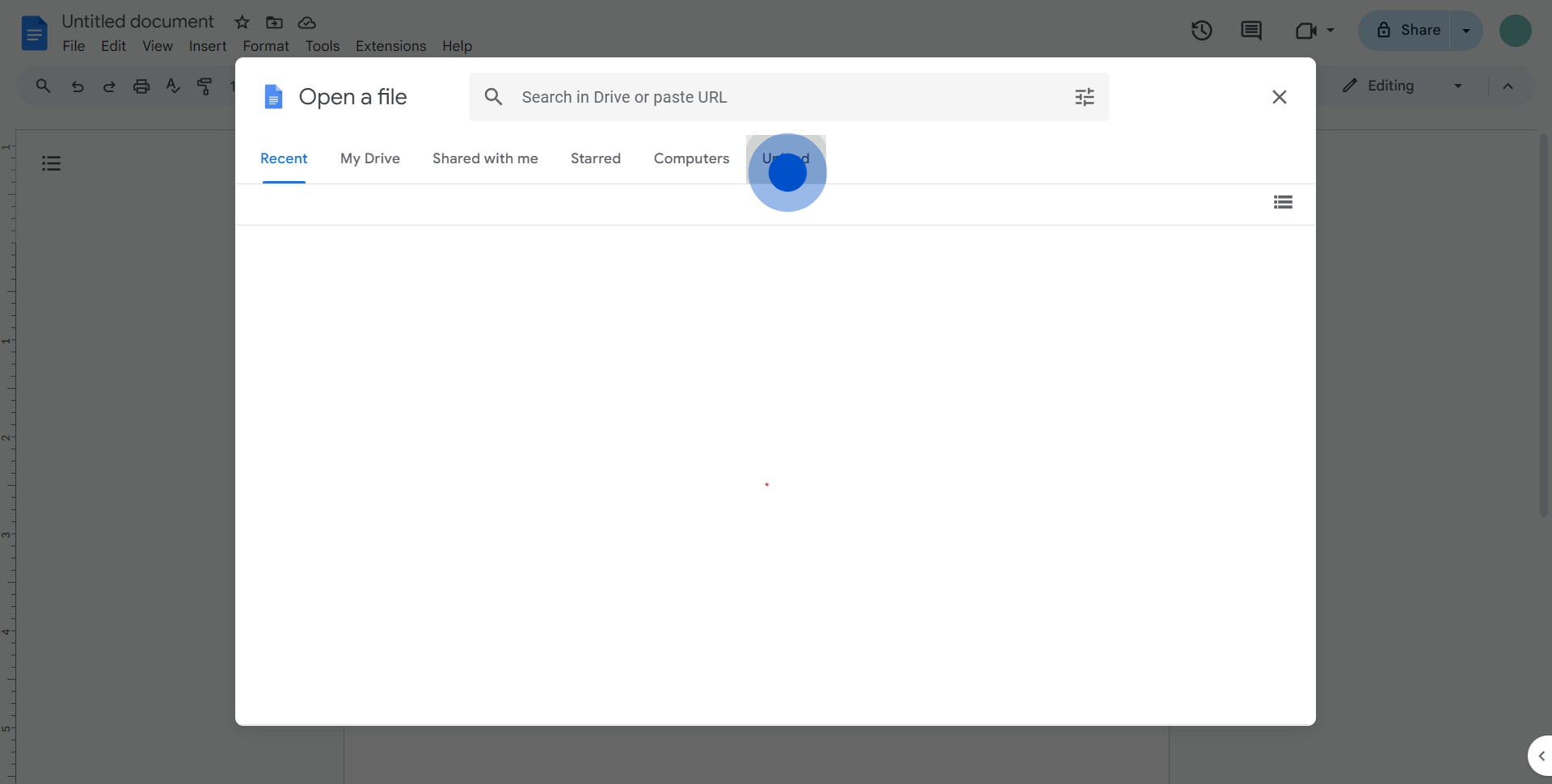Open the Help menu
Viewport: 1552px width, 784px height.
tap(457, 46)
